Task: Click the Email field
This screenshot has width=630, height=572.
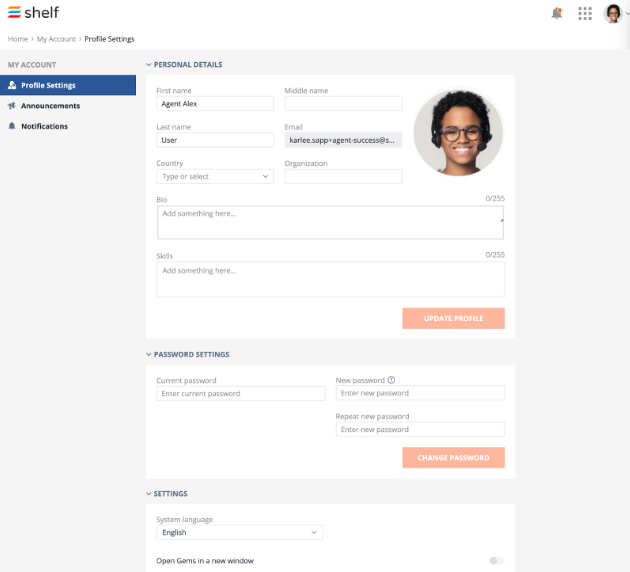Action: coord(343,140)
